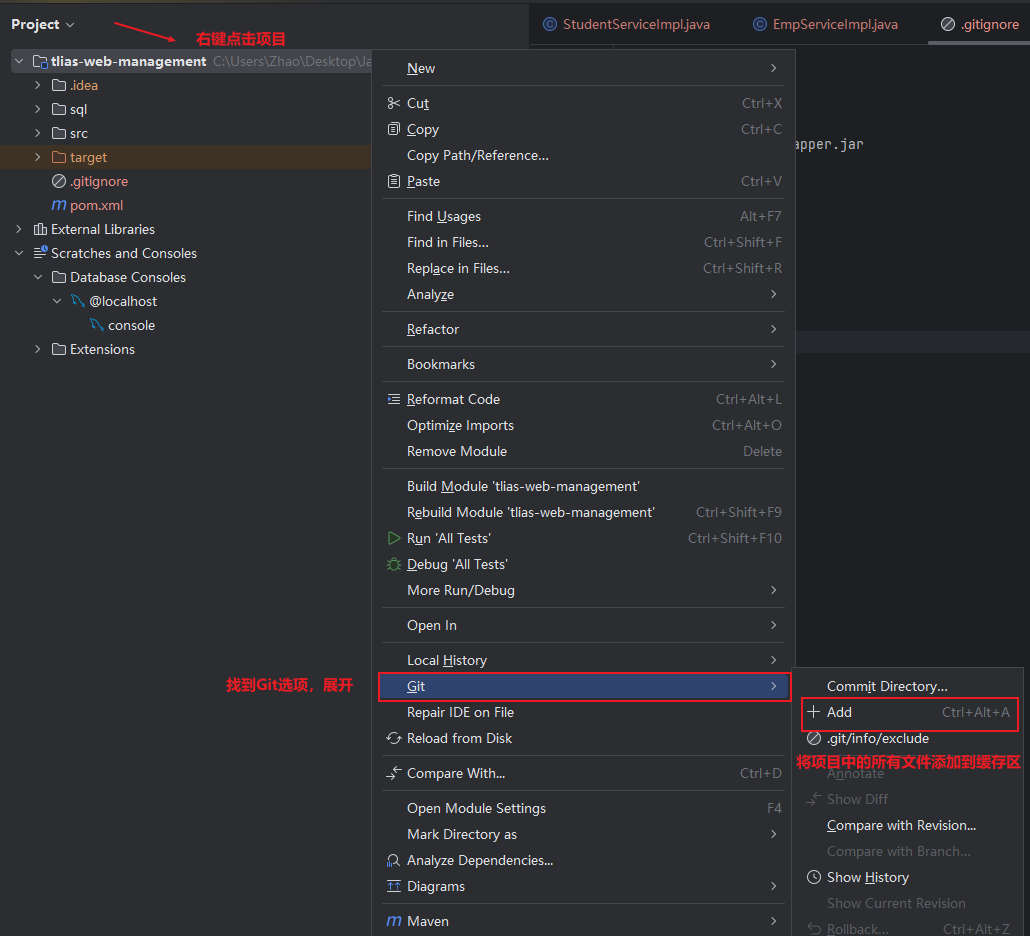Open the New submenu
This screenshot has height=936, width=1030.
click(x=584, y=68)
